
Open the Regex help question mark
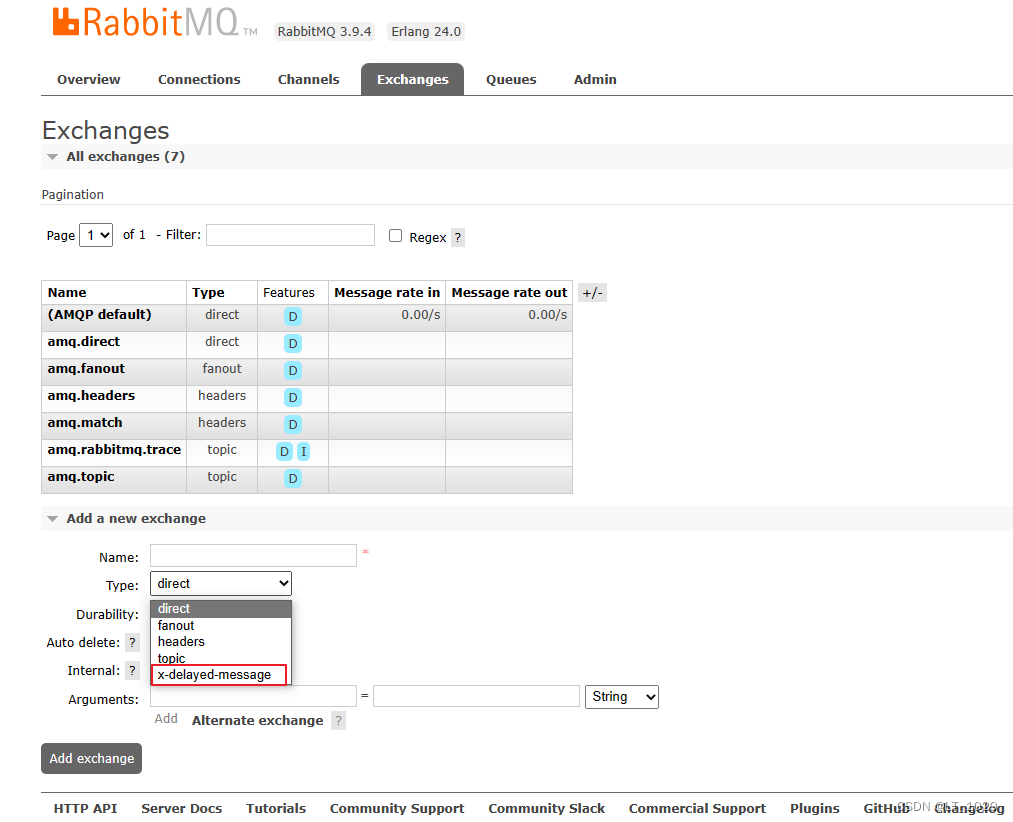point(457,237)
